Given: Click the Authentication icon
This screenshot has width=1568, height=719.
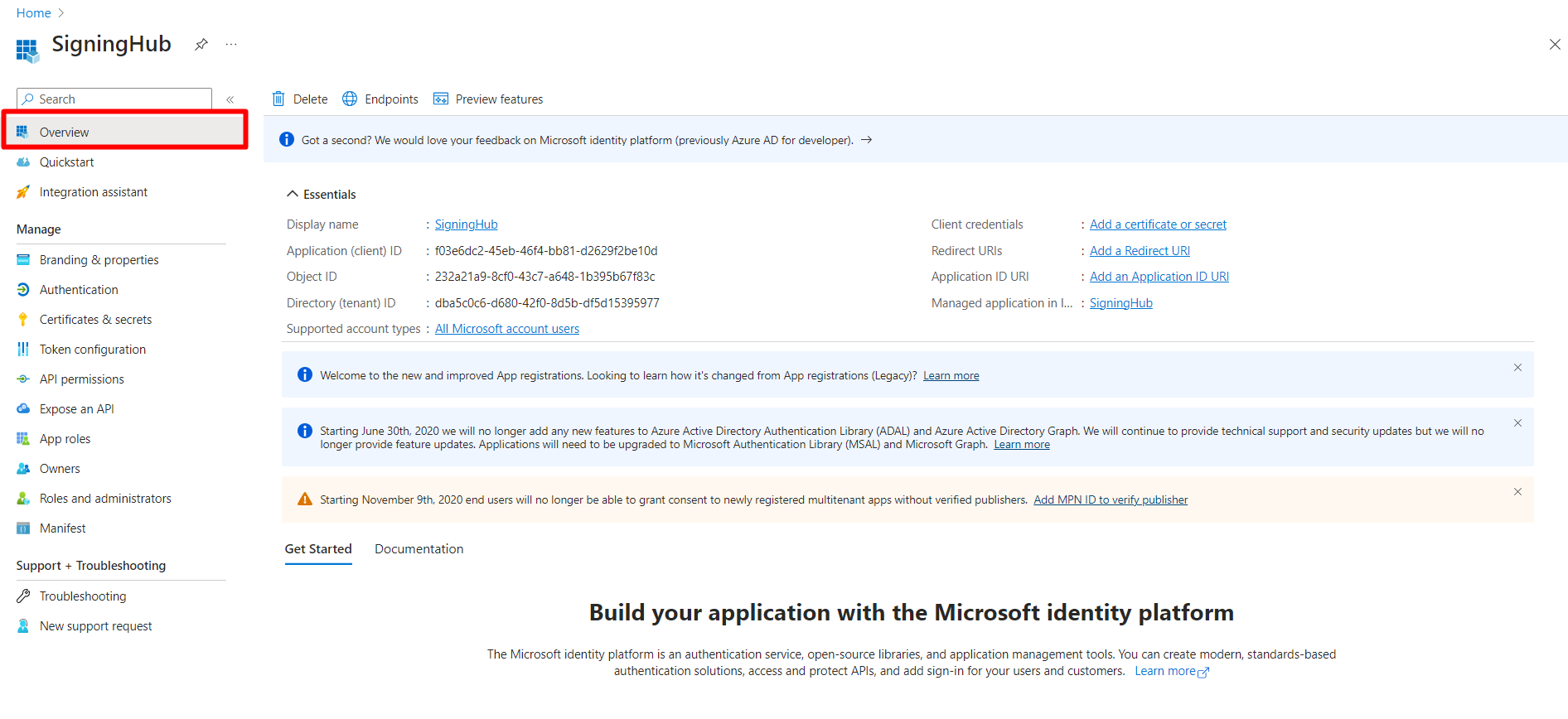Looking at the screenshot, I should tap(23, 290).
